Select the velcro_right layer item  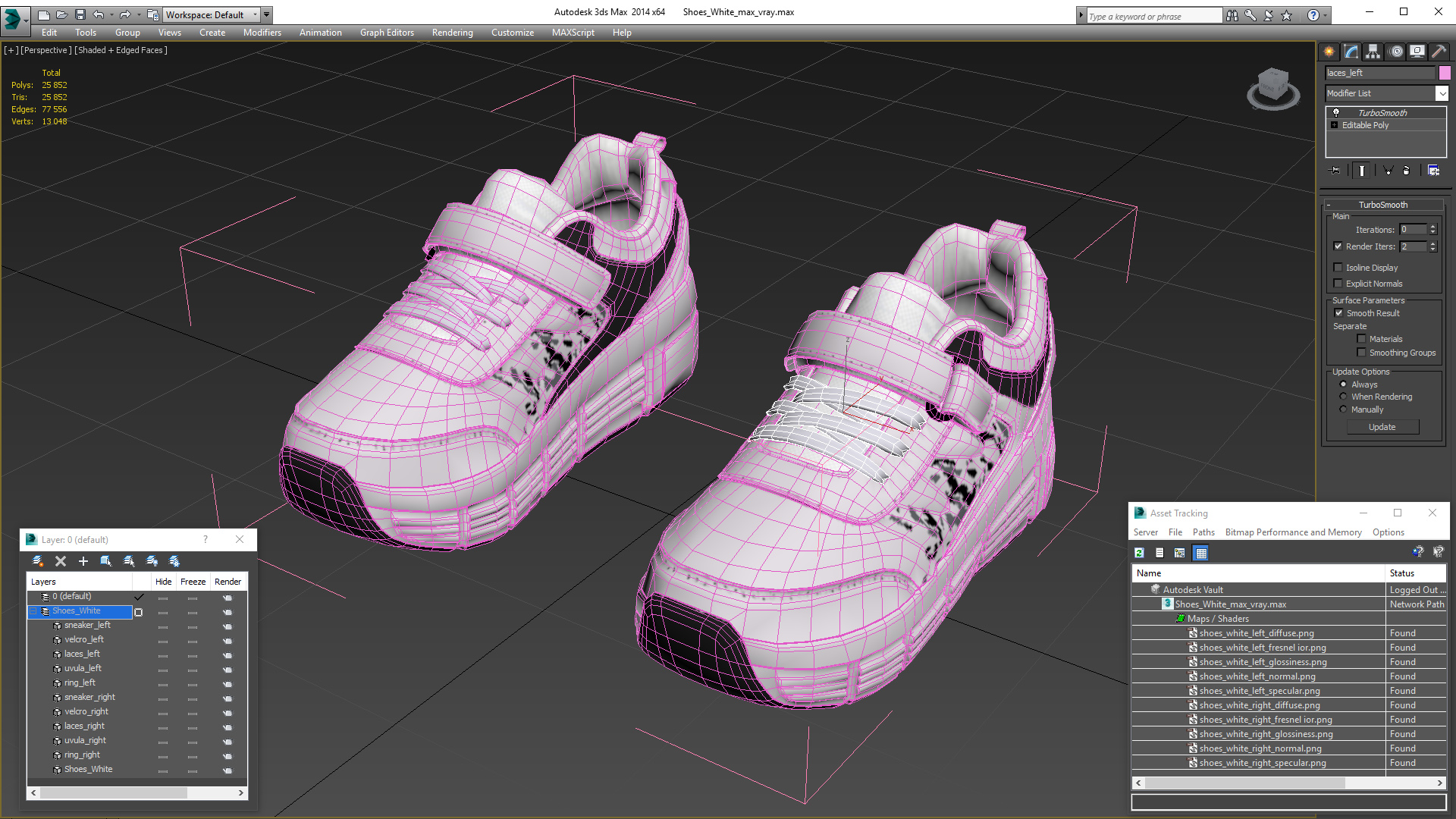pyautogui.click(x=86, y=711)
